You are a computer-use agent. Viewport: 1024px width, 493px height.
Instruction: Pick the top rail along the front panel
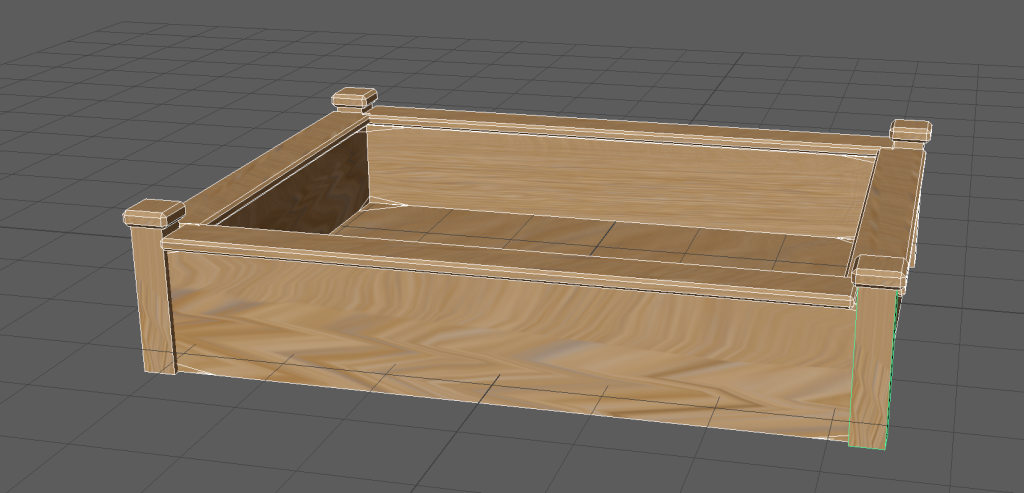[x=508, y=264]
